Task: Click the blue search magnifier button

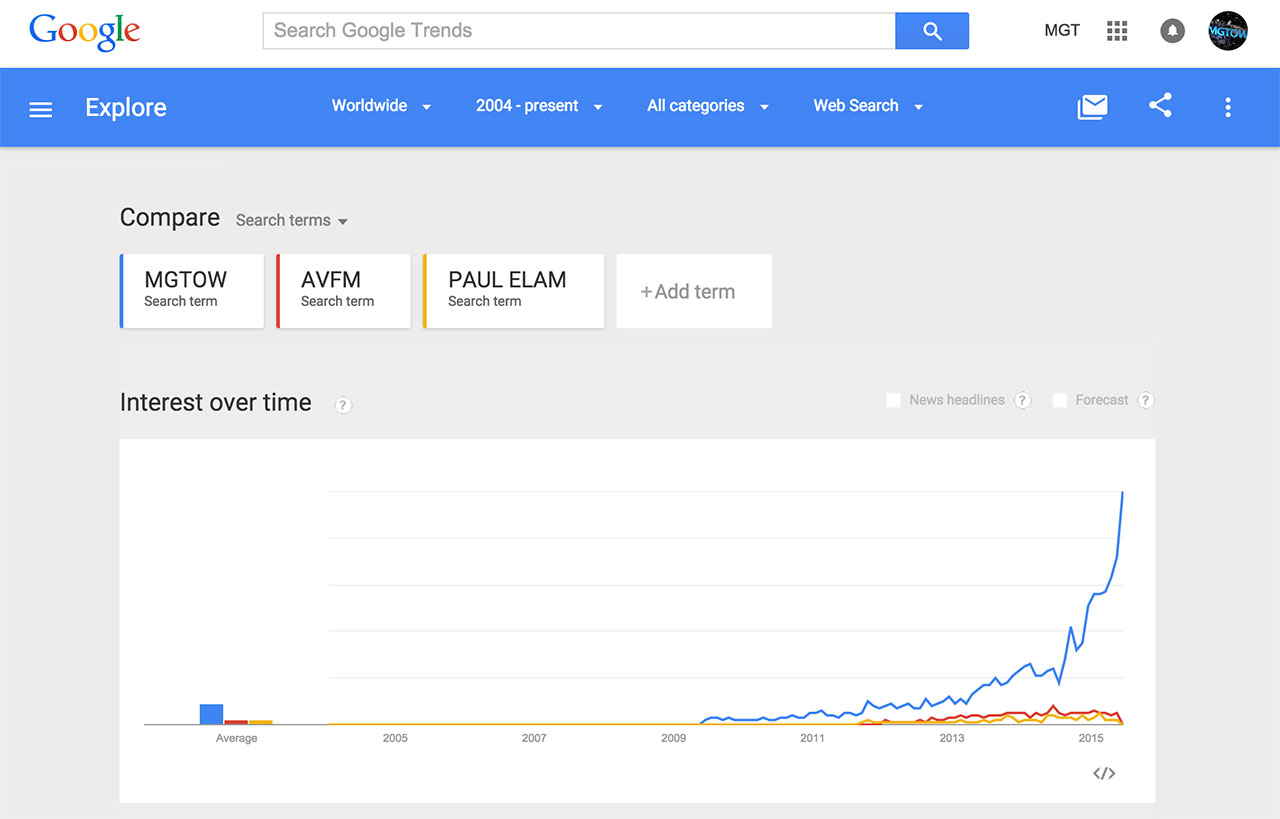Action: point(932,31)
